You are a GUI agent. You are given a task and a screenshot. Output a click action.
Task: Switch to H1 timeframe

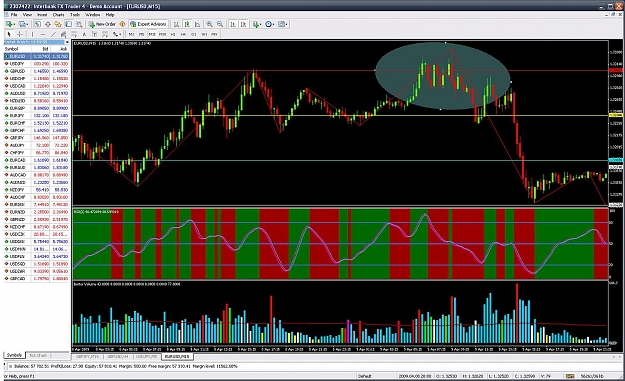tap(173, 34)
